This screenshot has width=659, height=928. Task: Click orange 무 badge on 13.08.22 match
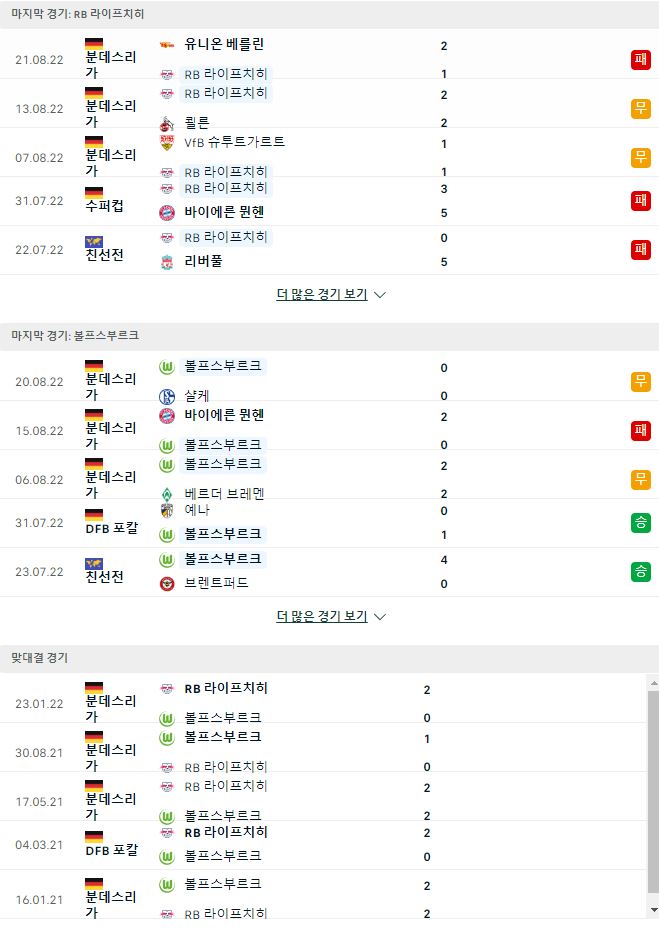click(x=640, y=109)
